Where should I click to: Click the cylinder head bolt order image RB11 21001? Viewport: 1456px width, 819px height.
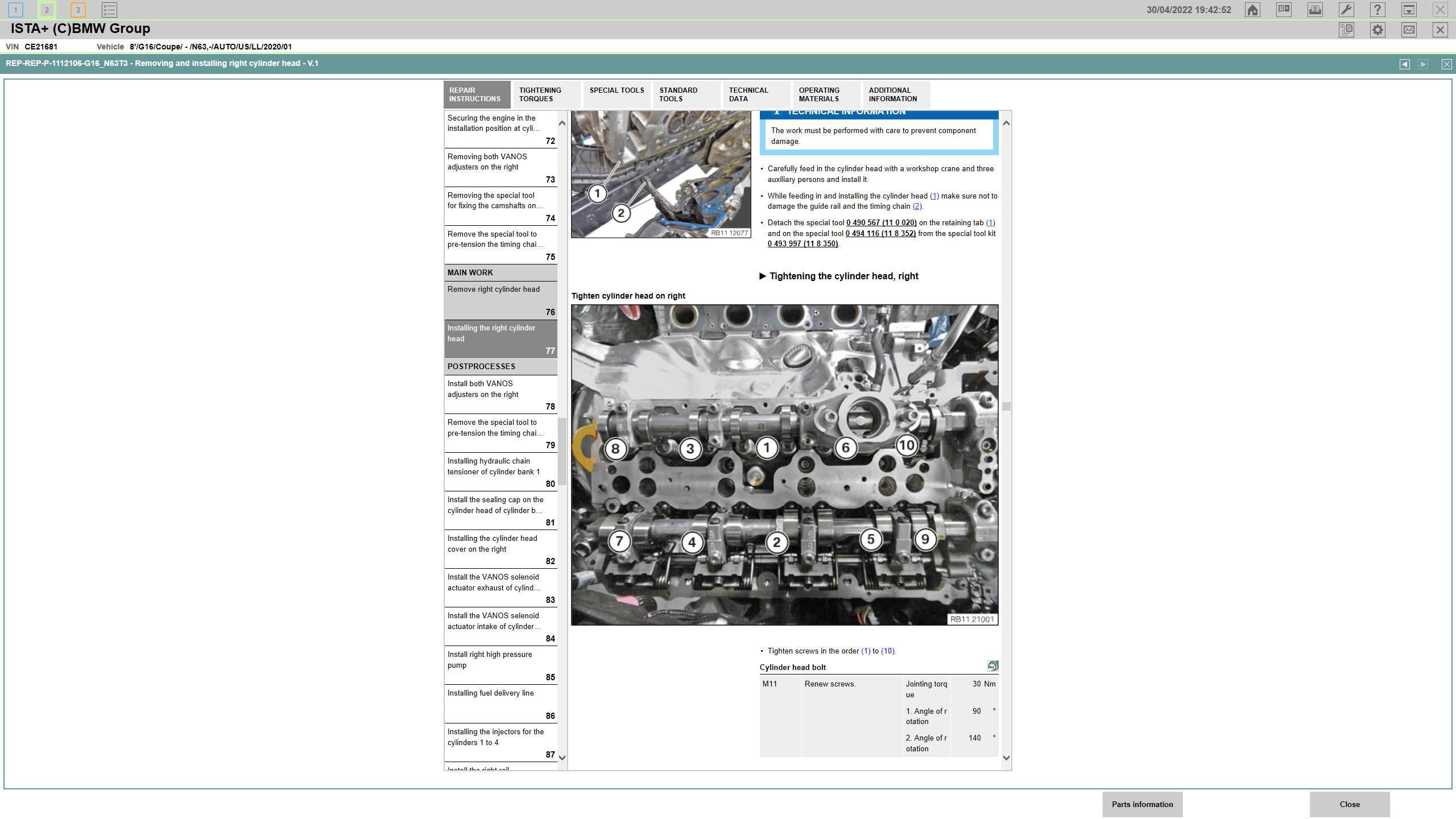(x=784, y=465)
